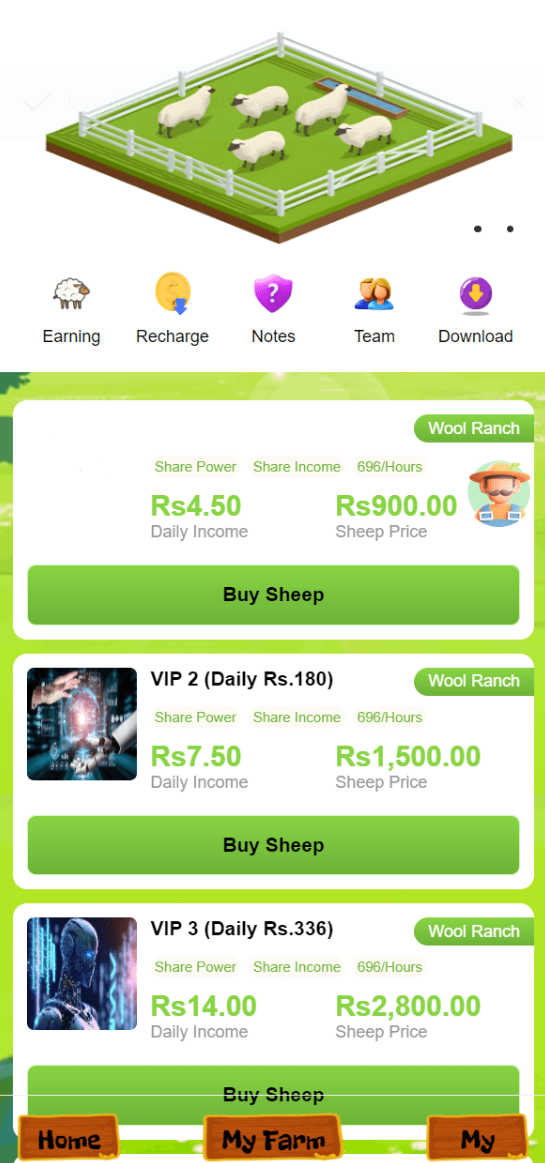Buy Sheep for the Rs900.00 plan

[x=273, y=595]
